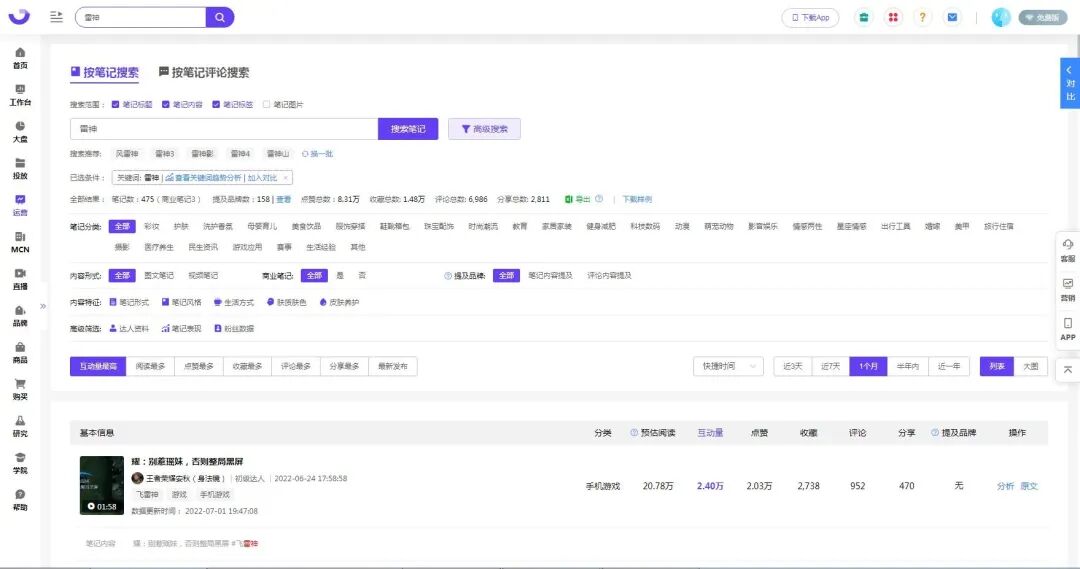Sort by 点赞最多 tab
Image resolution: width=1080 pixels, height=569 pixels.
pyautogui.click(x=198, y=366)
